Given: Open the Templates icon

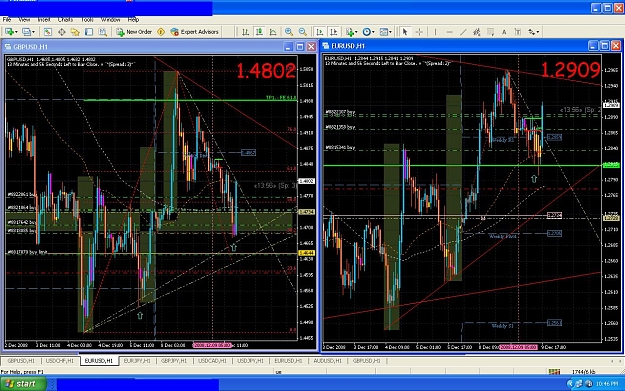Looking at the screenshot, I should click(x=384, y=32).
